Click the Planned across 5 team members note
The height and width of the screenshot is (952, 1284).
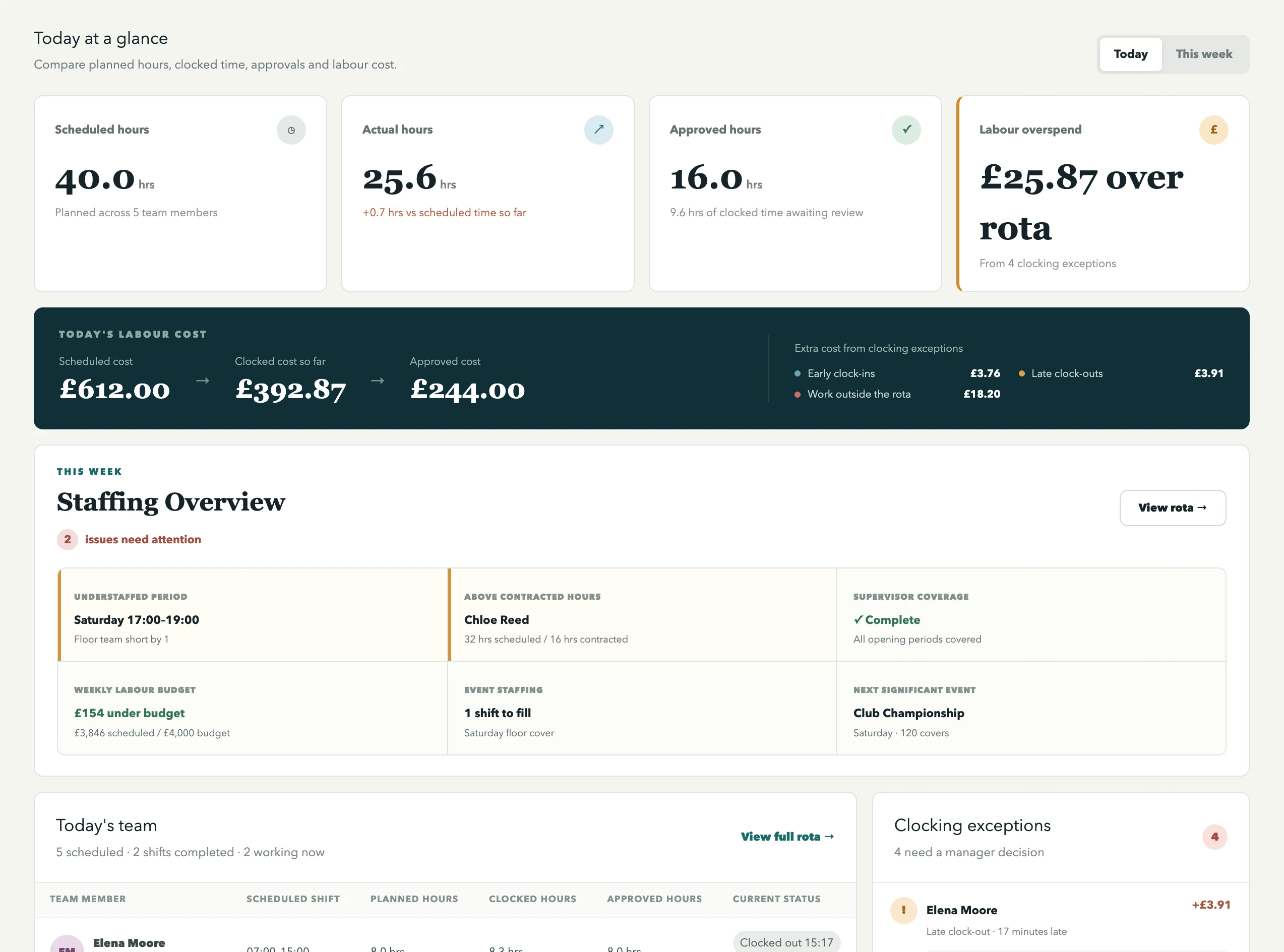pos(136,213)
